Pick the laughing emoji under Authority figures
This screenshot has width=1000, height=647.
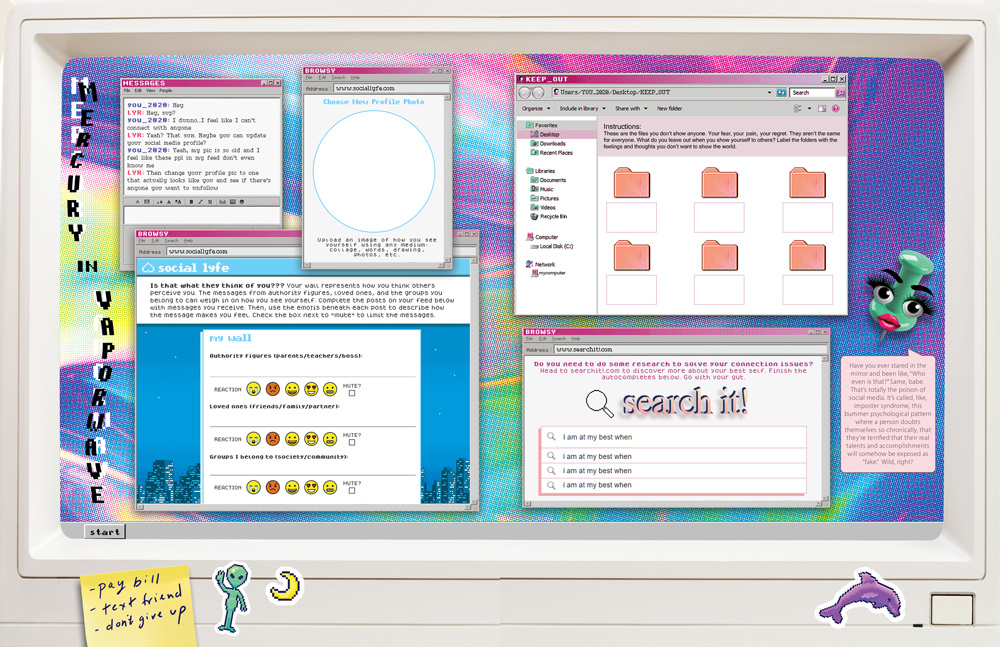coord(292,389)
